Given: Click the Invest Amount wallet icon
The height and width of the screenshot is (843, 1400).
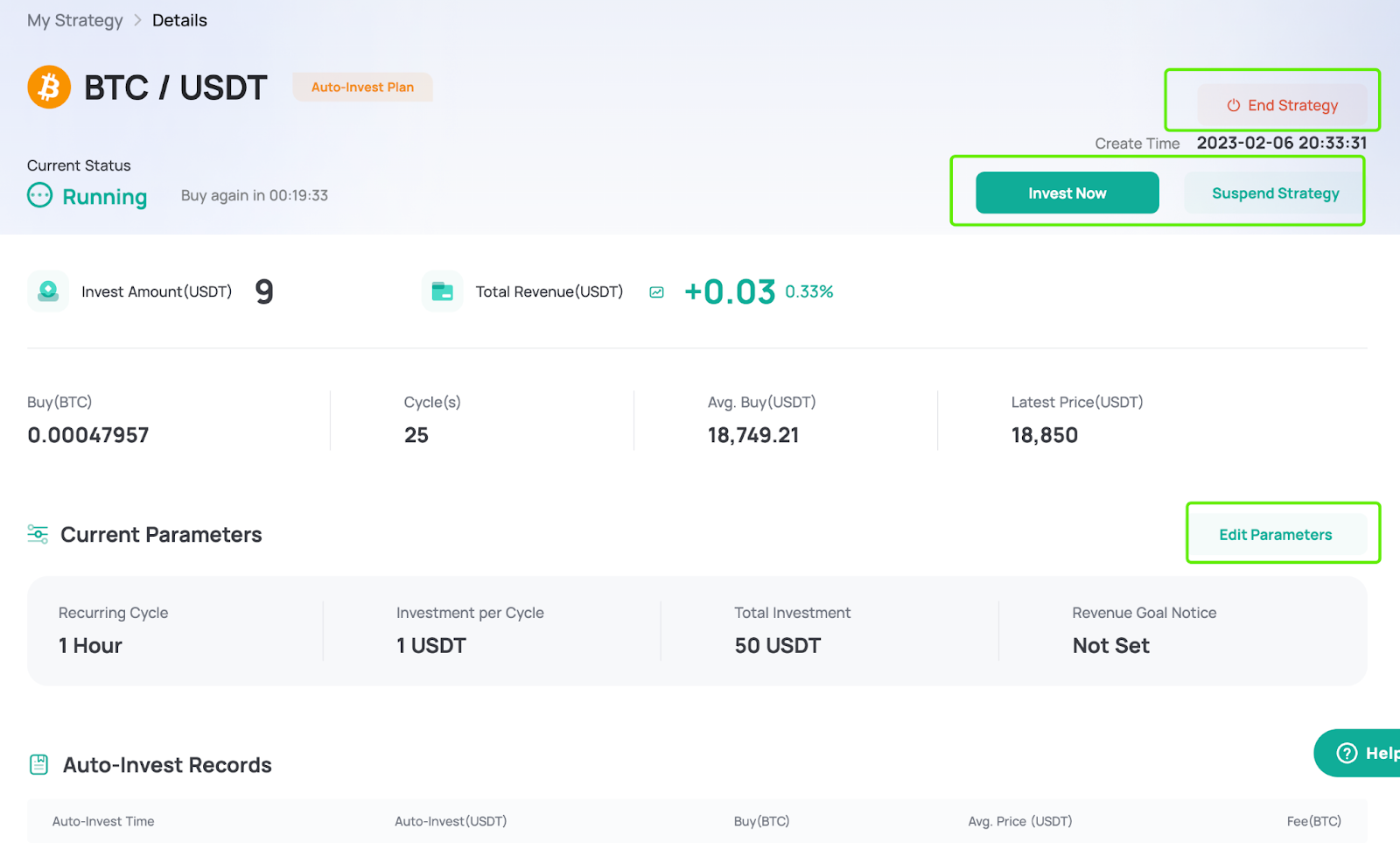Looking at the screenshot, I should coord(48,292).
